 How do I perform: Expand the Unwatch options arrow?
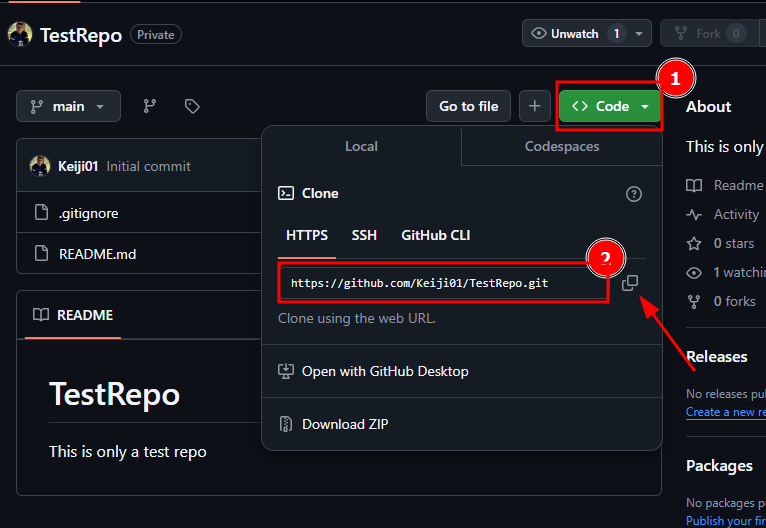[x=638, y=34]
